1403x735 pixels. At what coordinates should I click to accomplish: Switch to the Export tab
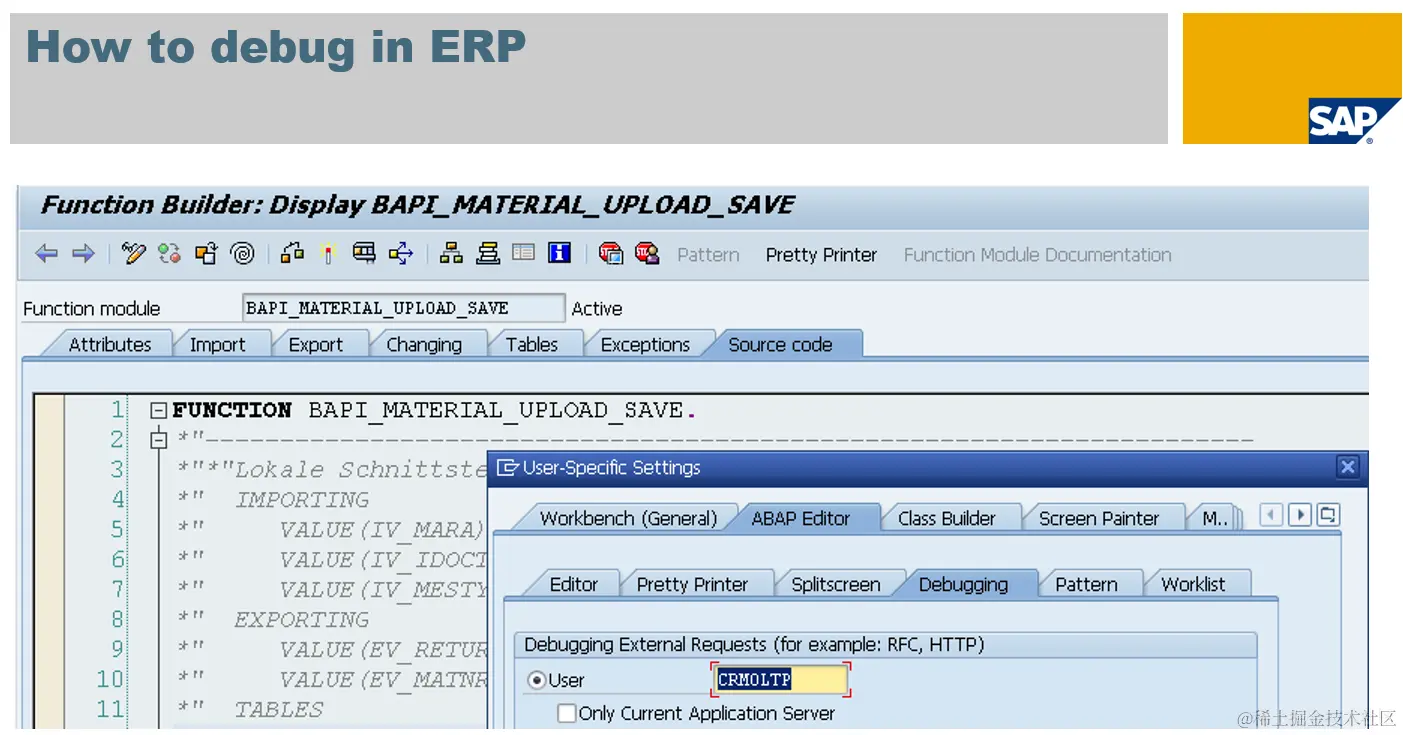(x=315, y=344)
